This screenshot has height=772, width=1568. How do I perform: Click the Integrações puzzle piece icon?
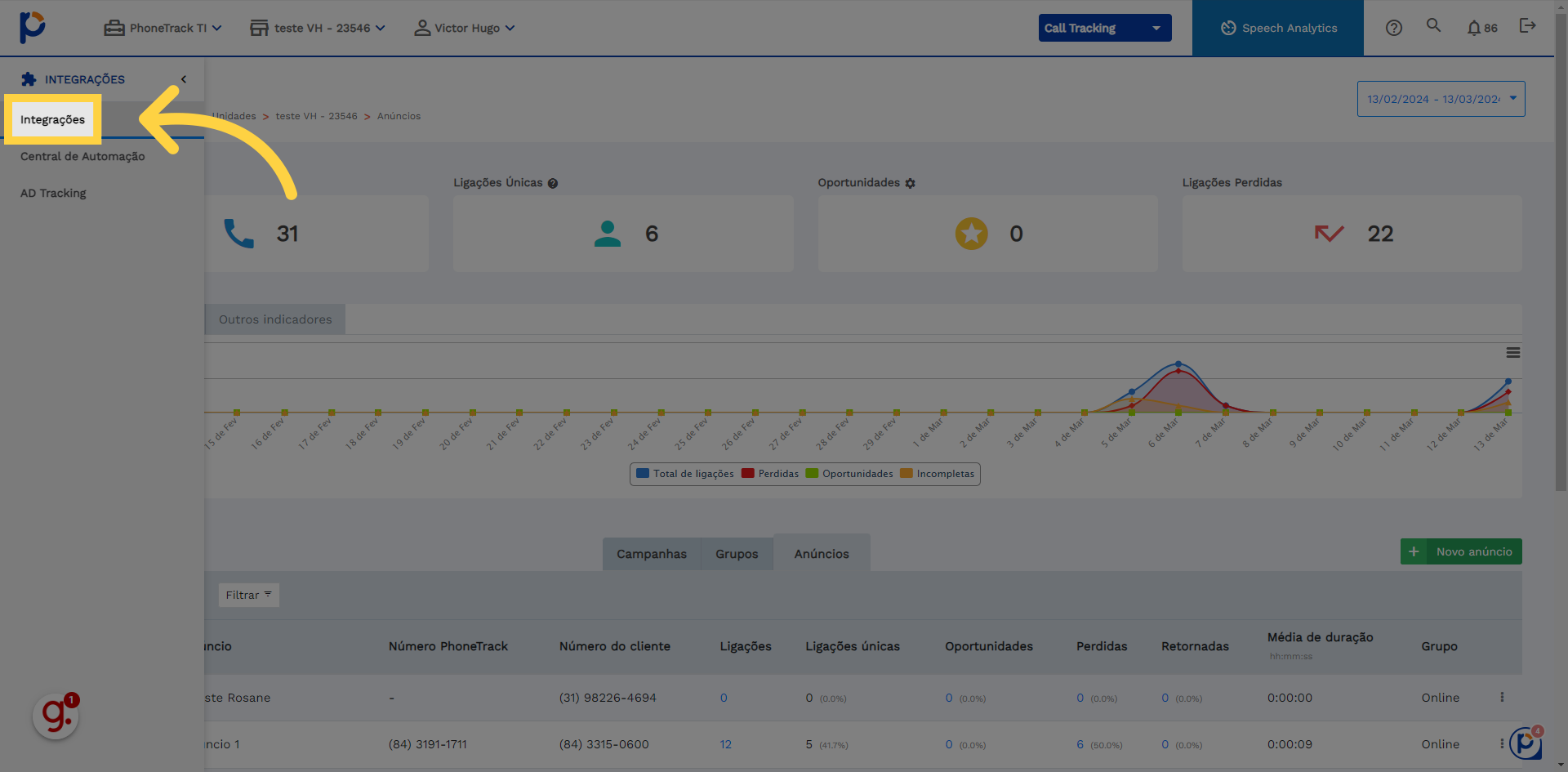point(29,79)
